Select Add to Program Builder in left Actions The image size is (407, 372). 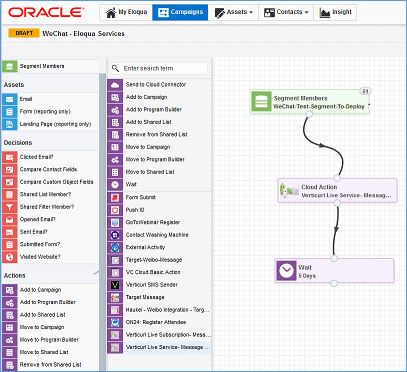(50, 302)
